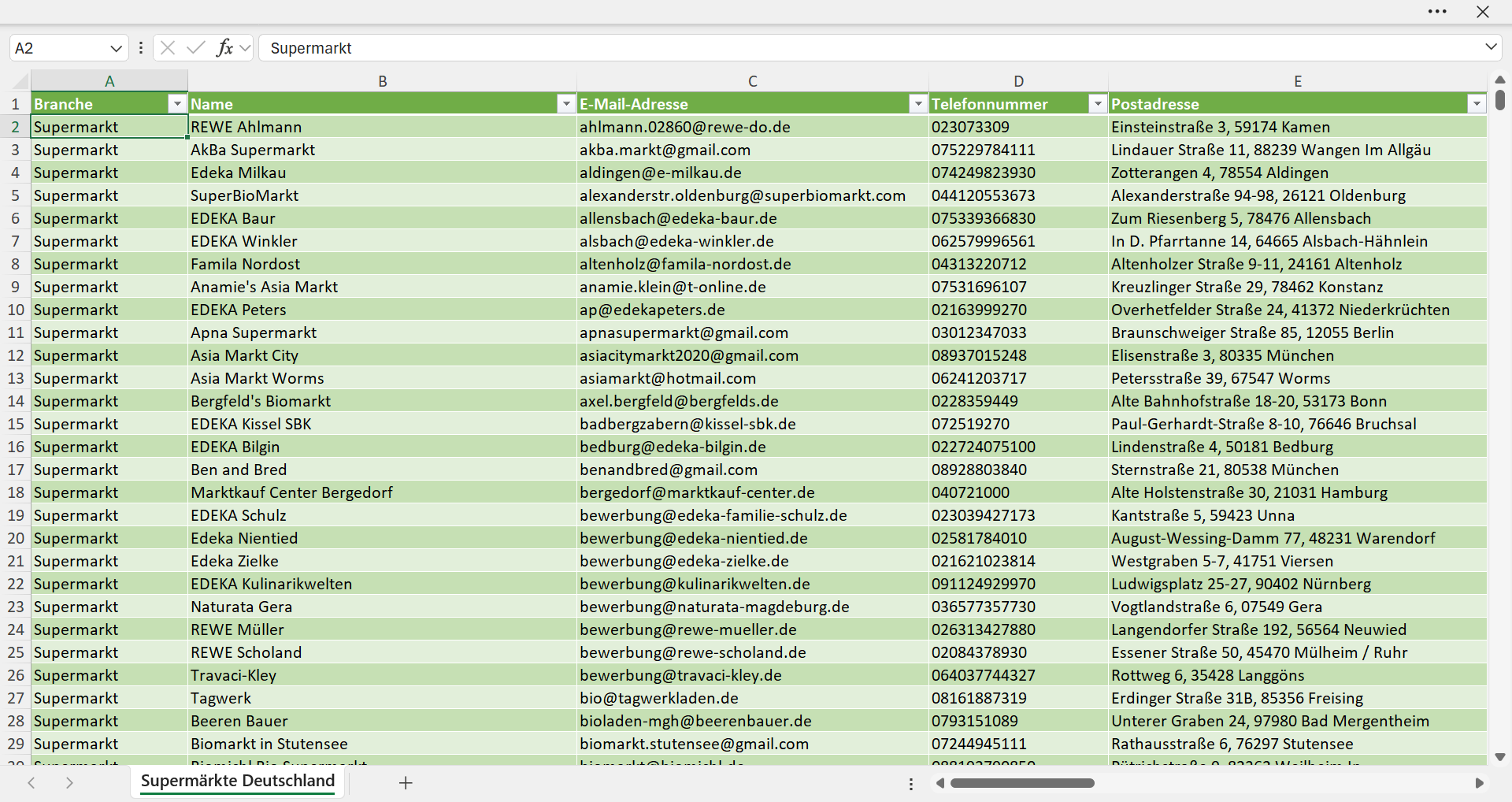
Task: Select phone number 072519270
Action: 1019,424
